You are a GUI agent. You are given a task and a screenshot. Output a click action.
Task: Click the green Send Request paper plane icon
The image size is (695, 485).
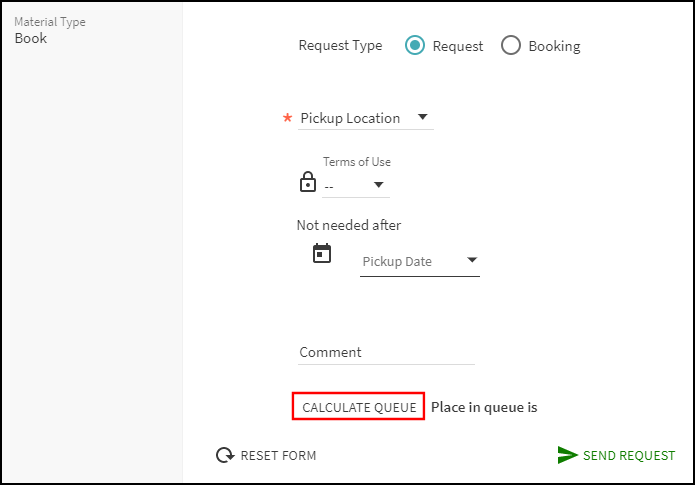click(567, 456)
